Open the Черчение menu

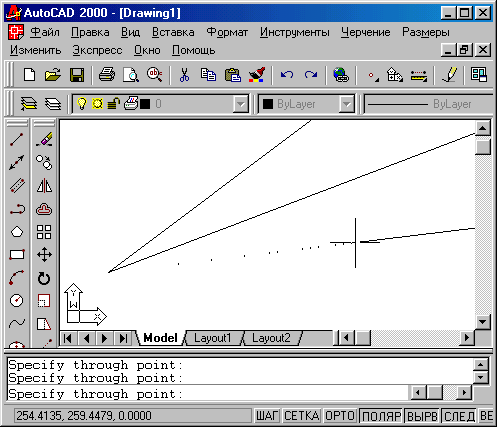coord(365,32)
